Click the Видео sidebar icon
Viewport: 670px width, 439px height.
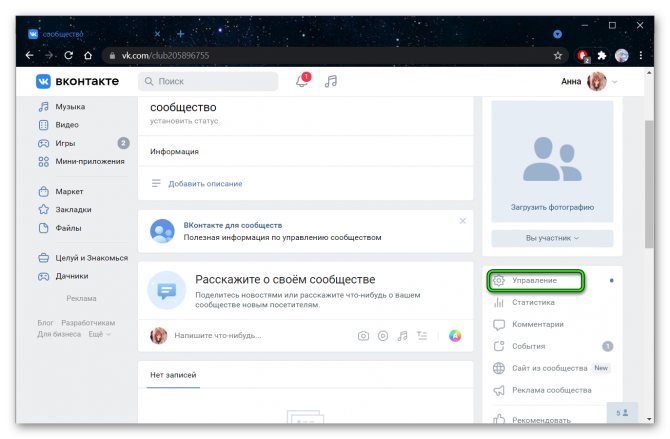pyautogui.click(x=44, y=125)
